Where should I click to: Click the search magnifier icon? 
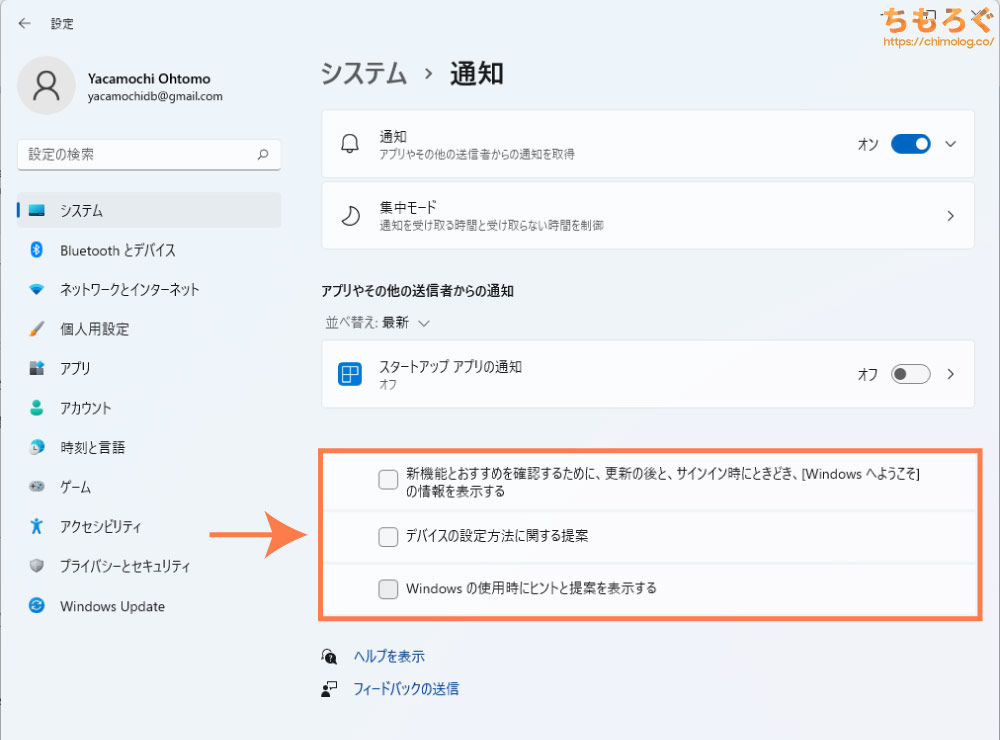click(263, 154)
